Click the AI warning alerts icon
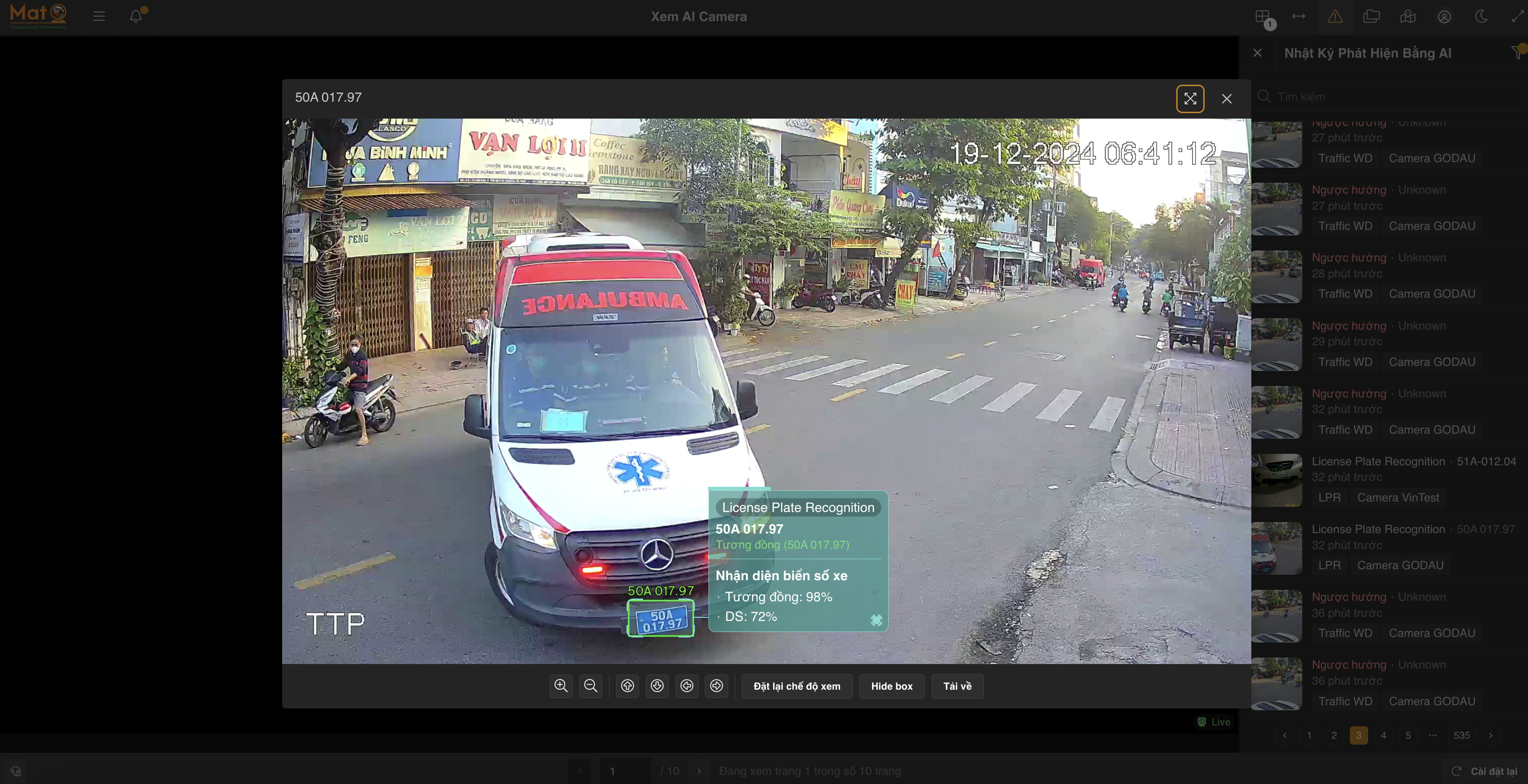 (x=1335, y=16)
